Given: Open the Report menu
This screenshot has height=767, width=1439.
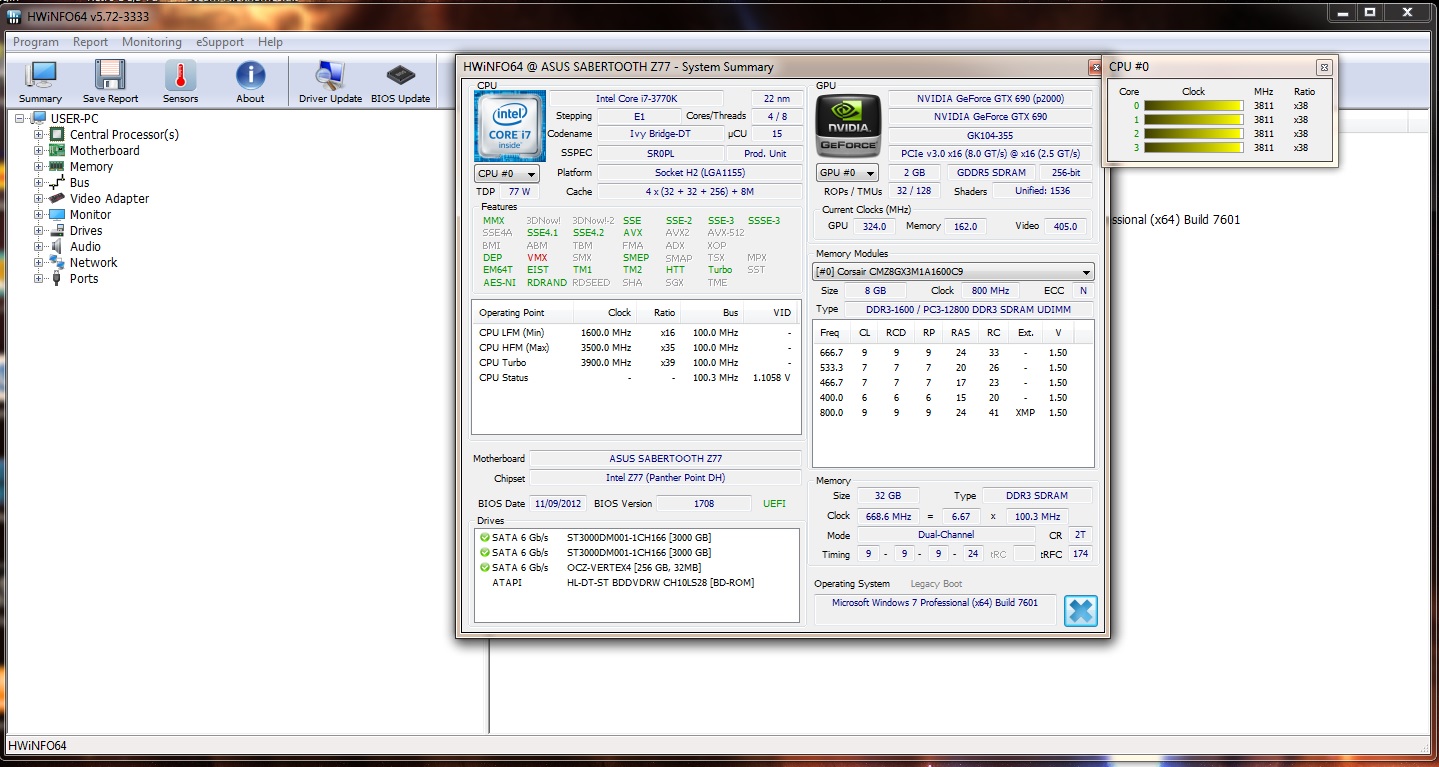Looking at the screenshot, I should 90,42.
